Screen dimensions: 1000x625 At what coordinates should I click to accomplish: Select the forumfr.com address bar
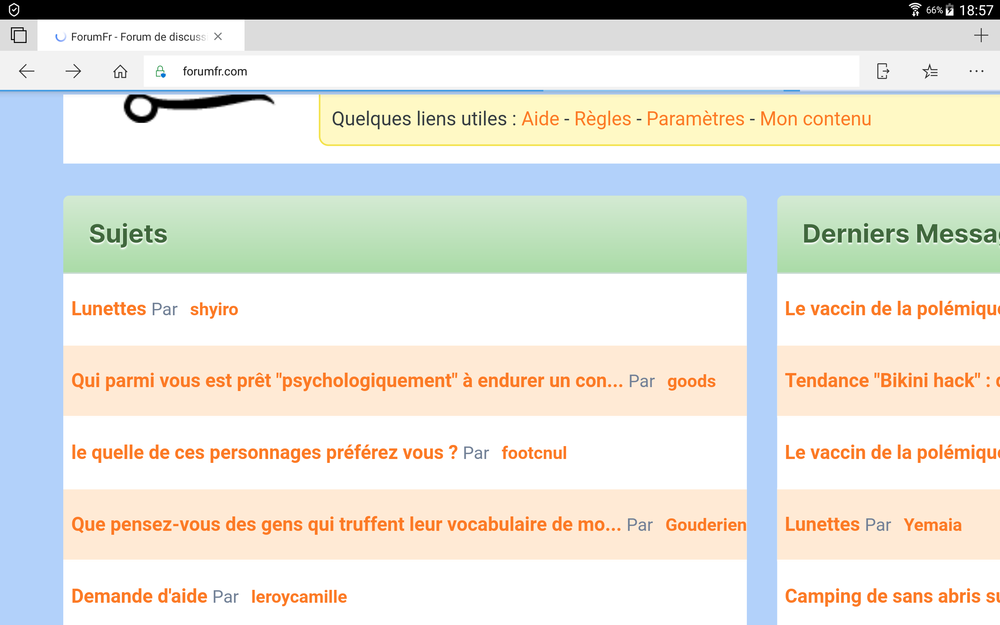coord(400,71)
